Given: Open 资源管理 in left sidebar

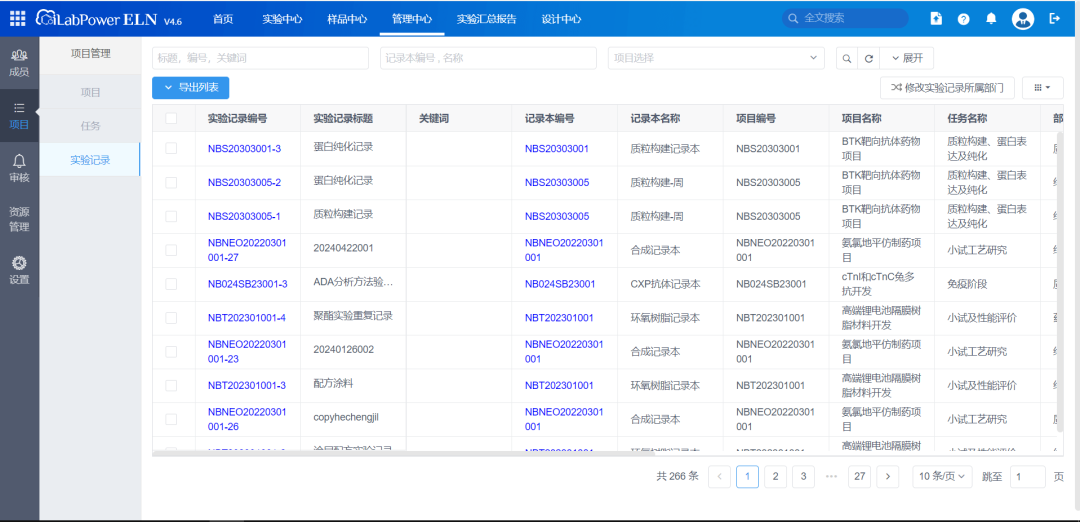Looking at the screenshot, I should click(x=19, y=219).
